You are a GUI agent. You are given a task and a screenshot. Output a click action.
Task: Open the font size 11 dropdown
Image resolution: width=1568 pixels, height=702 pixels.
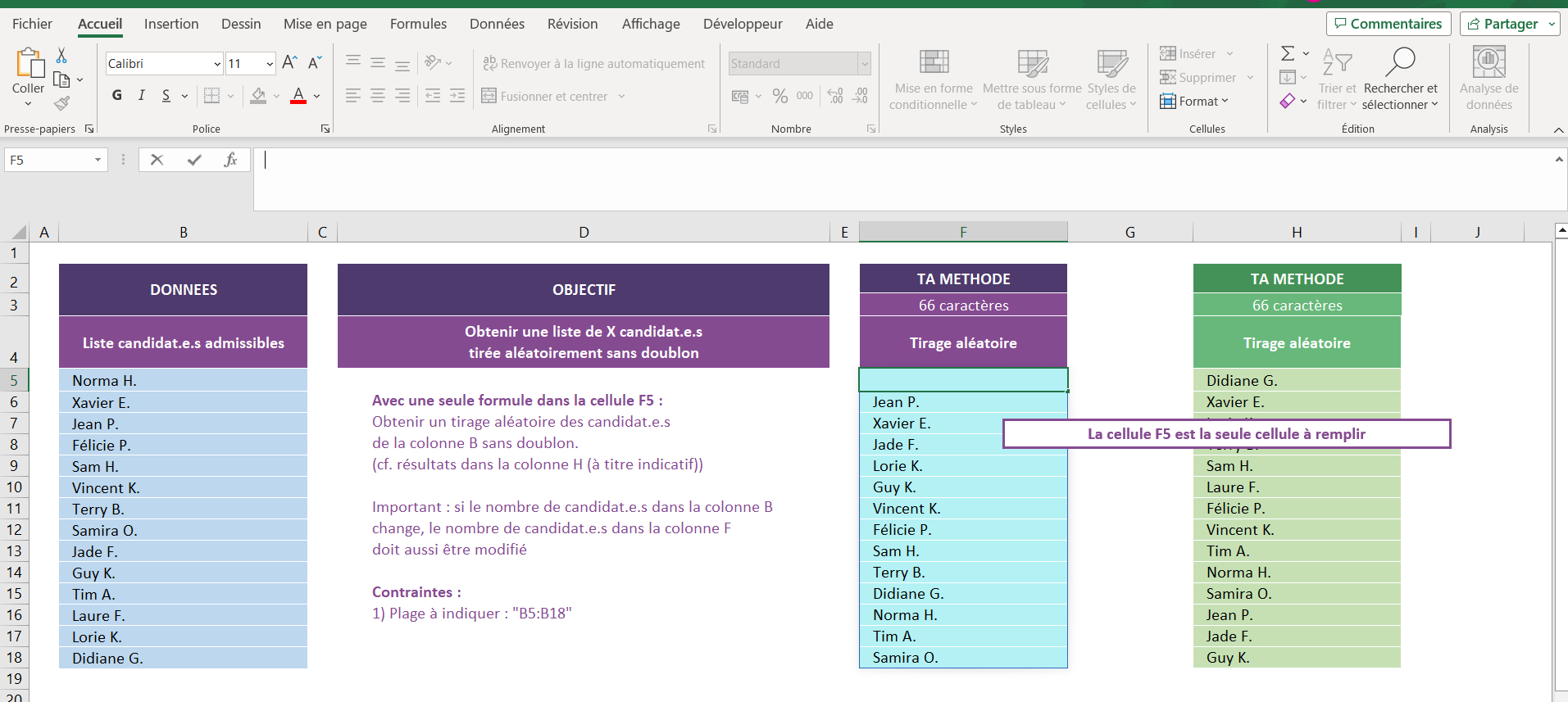click(x=270, y=64)
